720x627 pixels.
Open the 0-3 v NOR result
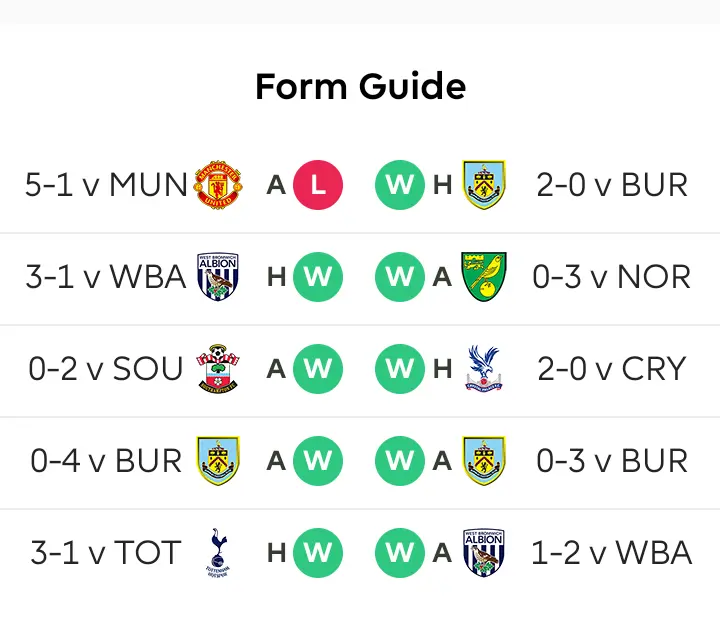611,277
